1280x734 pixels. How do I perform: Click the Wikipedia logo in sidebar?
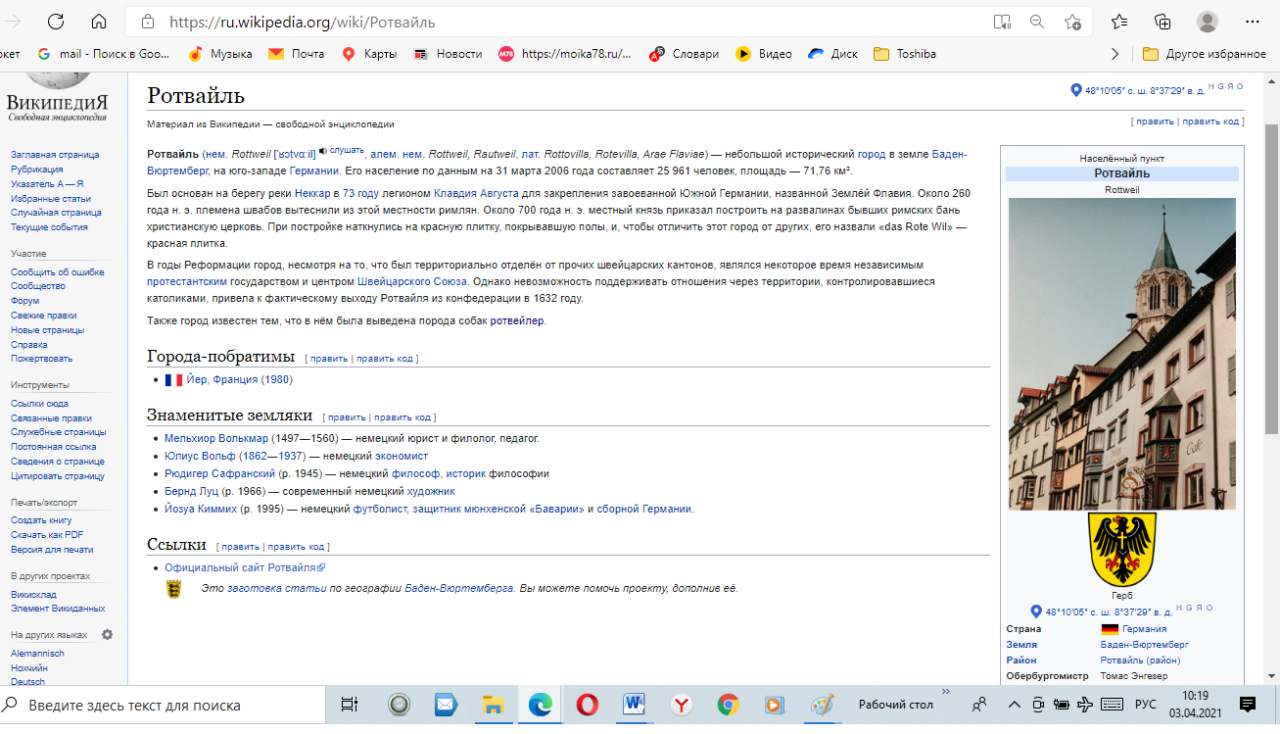tap(57, 99)
